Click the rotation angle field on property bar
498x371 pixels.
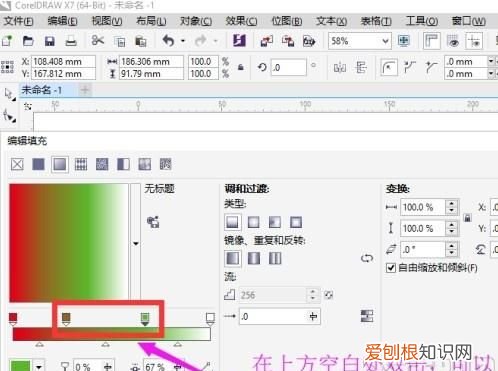288,68
